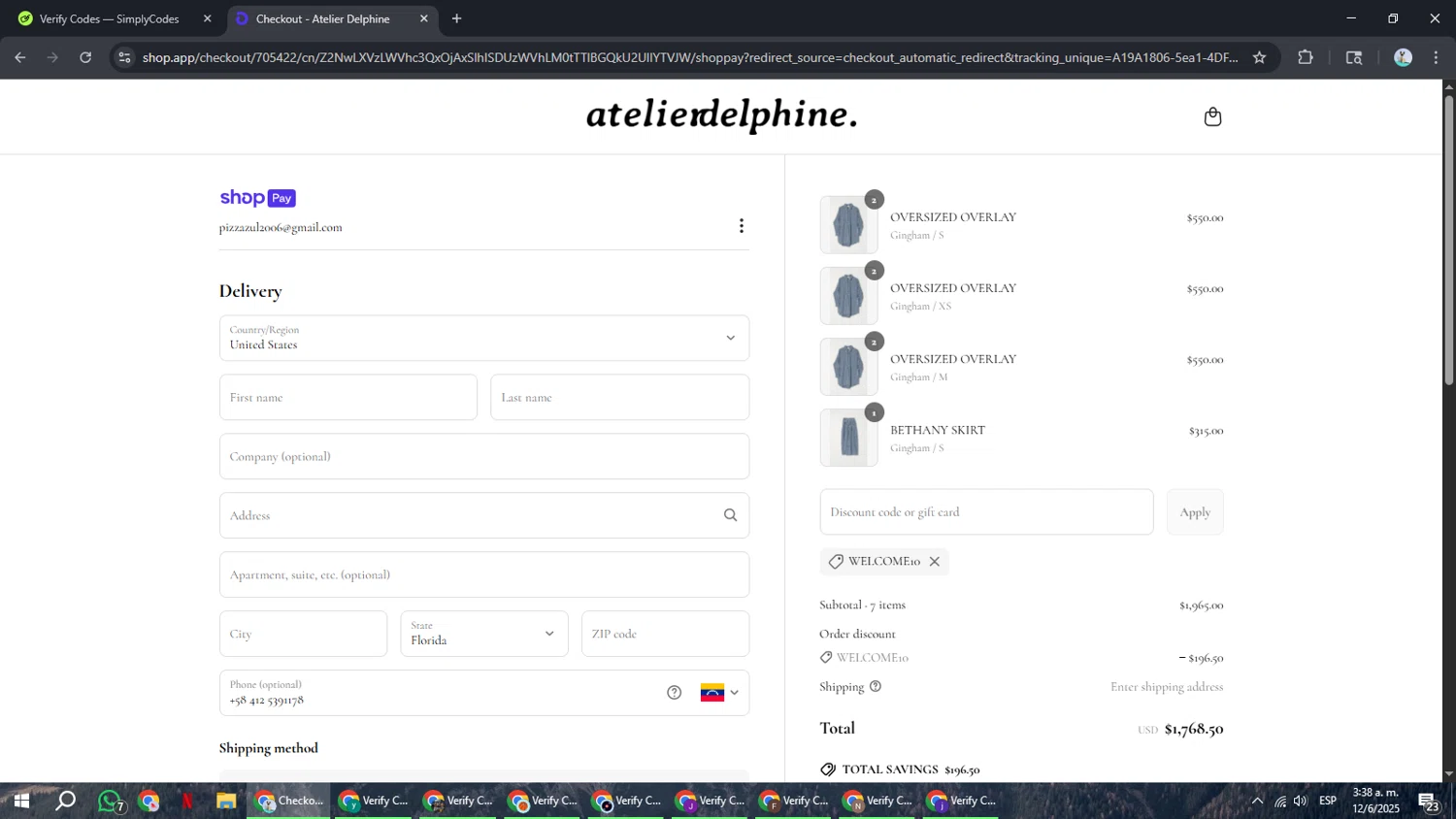
Task: Click the Apartment, suite field
Action: click(484, 574)
